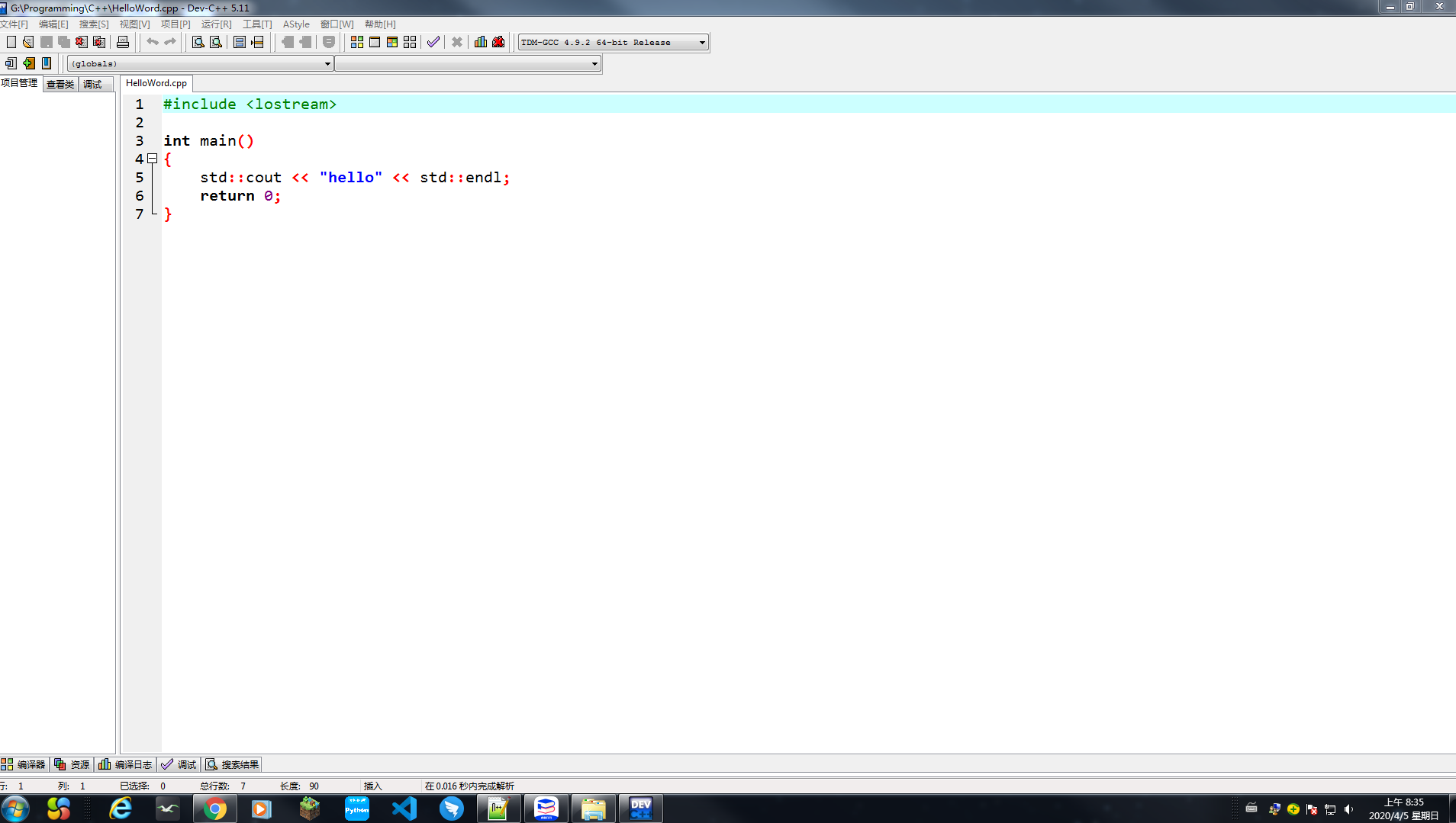Click the Stop execution X icon
The height and width of the screenshot is (823, 1456).
click(457, 42)
